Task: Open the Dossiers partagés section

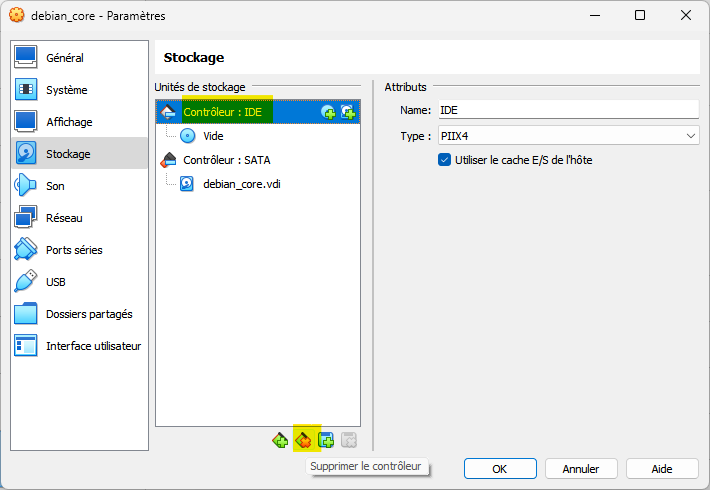Action: point(79,314)
